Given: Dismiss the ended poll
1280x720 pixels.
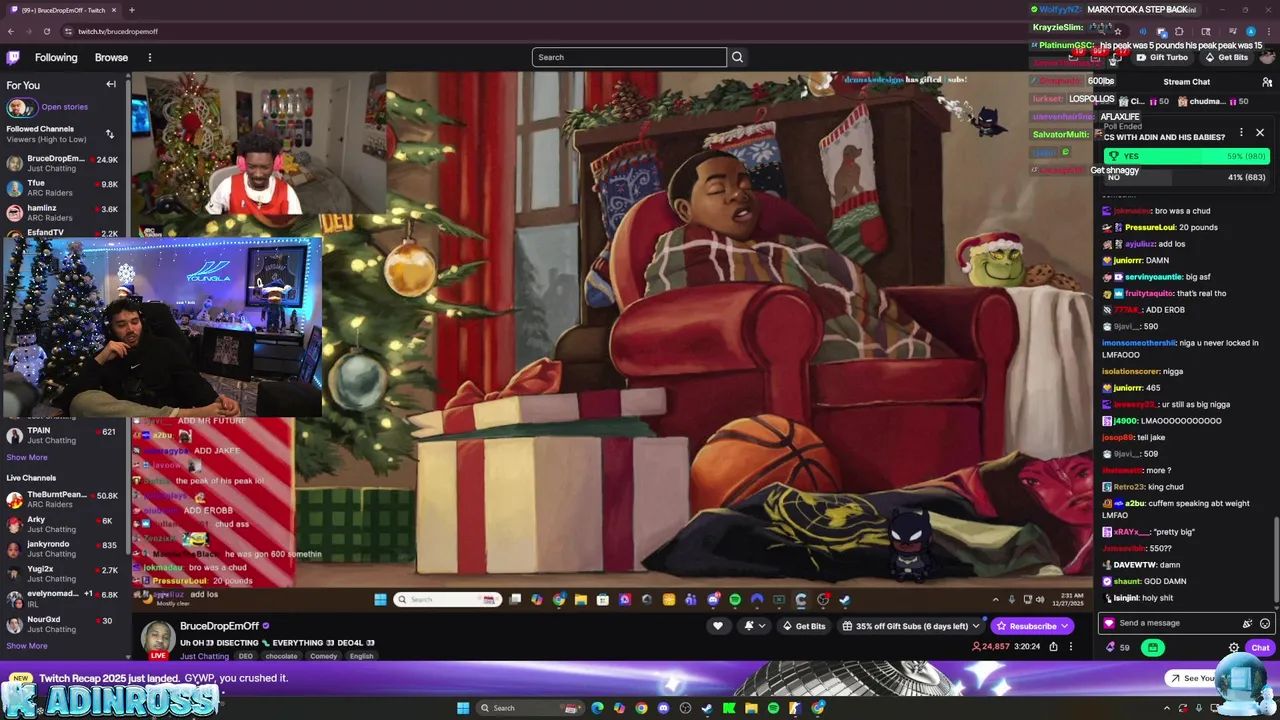Looking at the screenshot, I should pyautogui.click(x=1260, y=132).
